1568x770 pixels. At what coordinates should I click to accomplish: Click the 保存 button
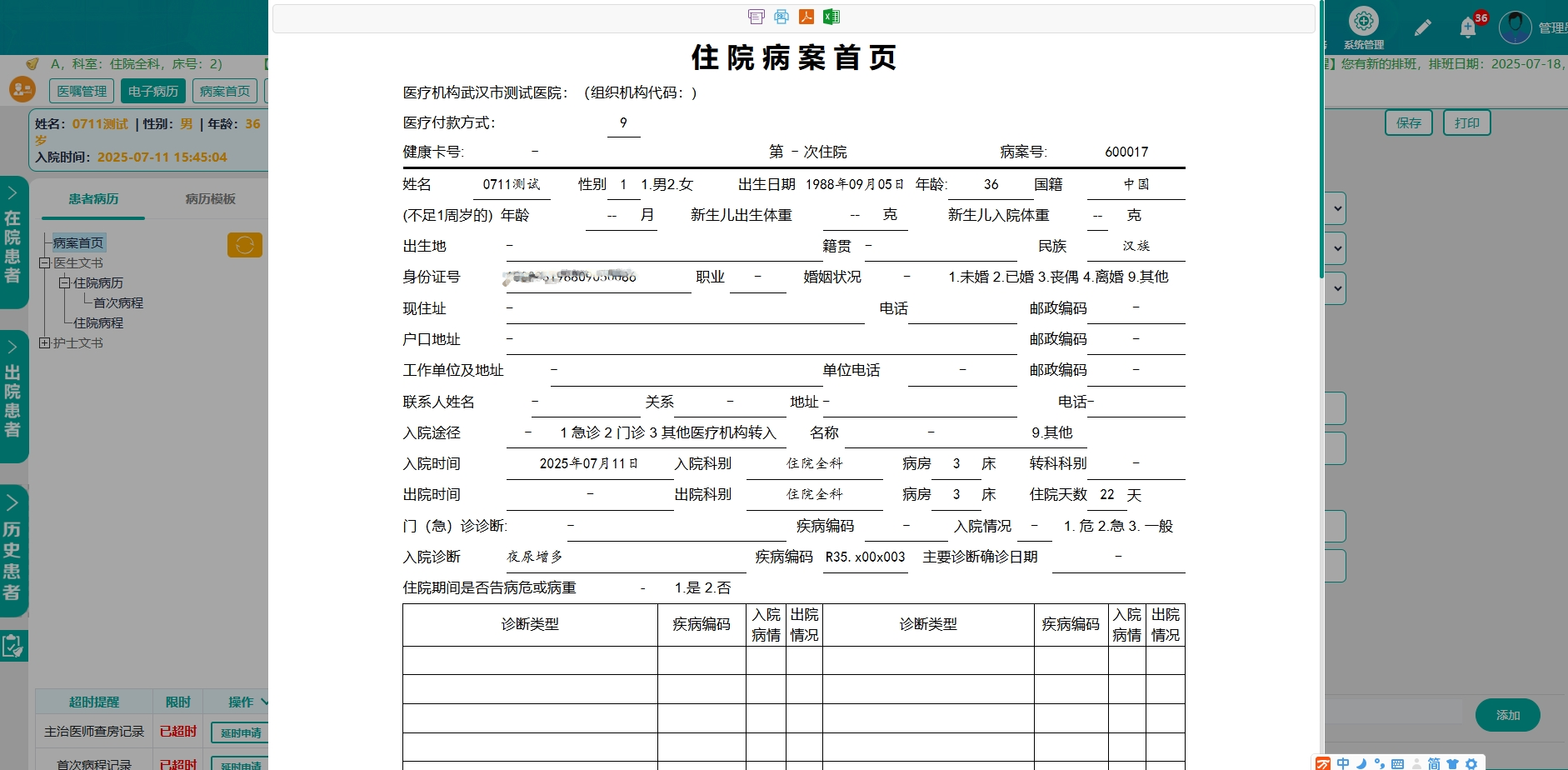point(1409,123)
